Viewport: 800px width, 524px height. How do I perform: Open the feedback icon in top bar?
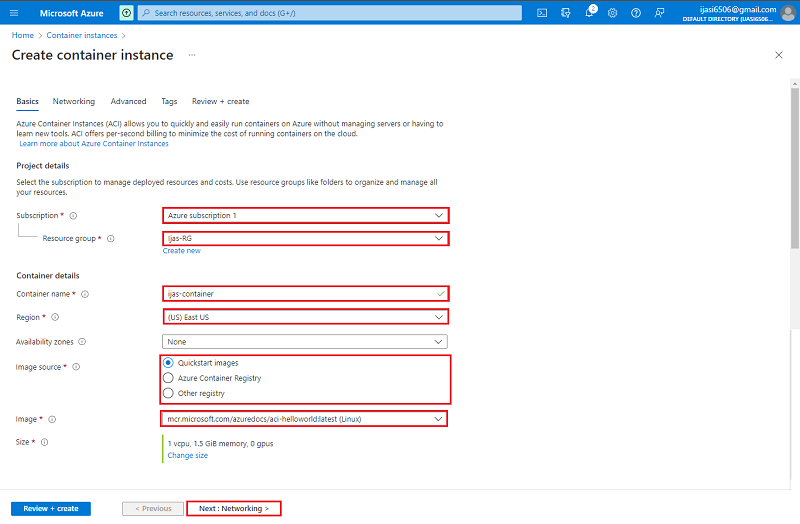click(659, 13)
